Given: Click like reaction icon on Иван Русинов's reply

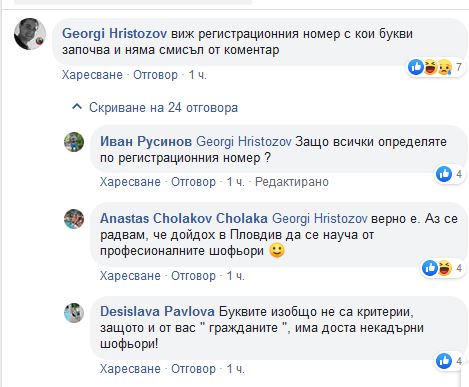Looking at the screenshot, I should point(444,174).
